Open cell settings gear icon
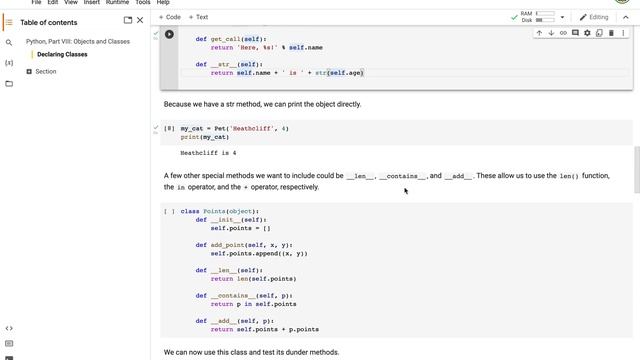 pyautogui.click(x=587, y=33)
